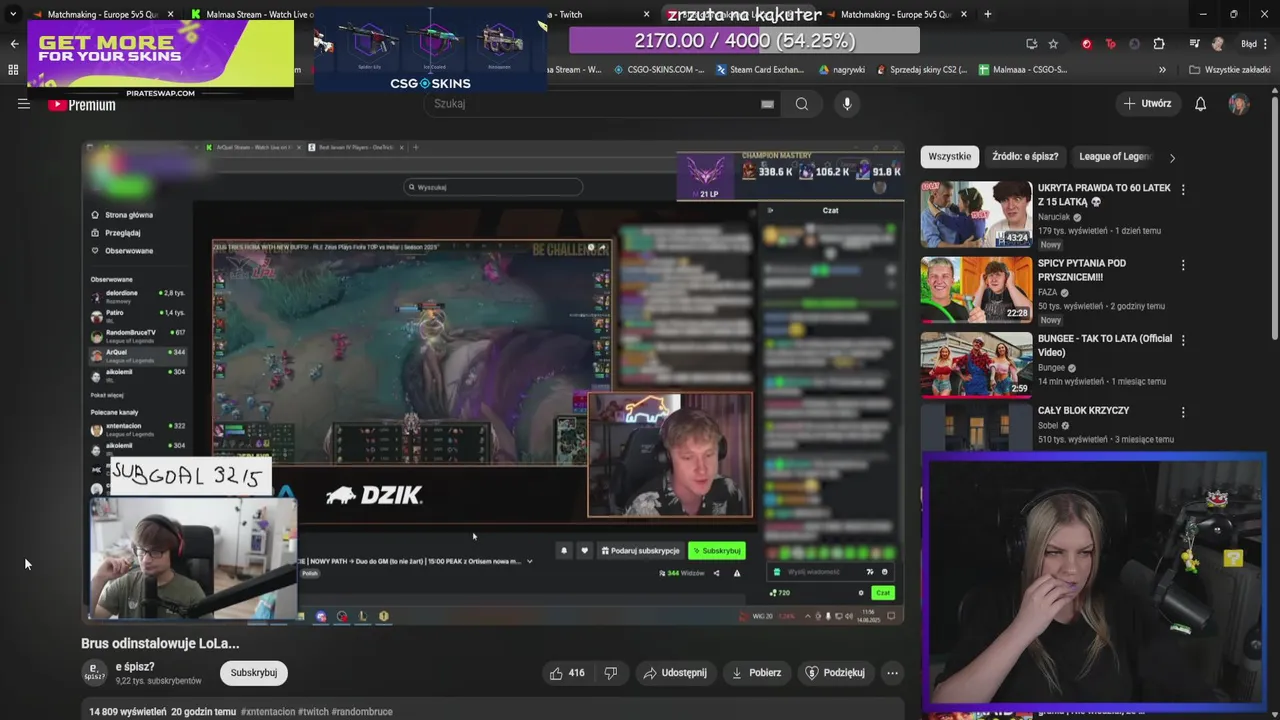The image size is (1280, 720).
Task: Go back with browser back arrow
Action: (14, 44)
